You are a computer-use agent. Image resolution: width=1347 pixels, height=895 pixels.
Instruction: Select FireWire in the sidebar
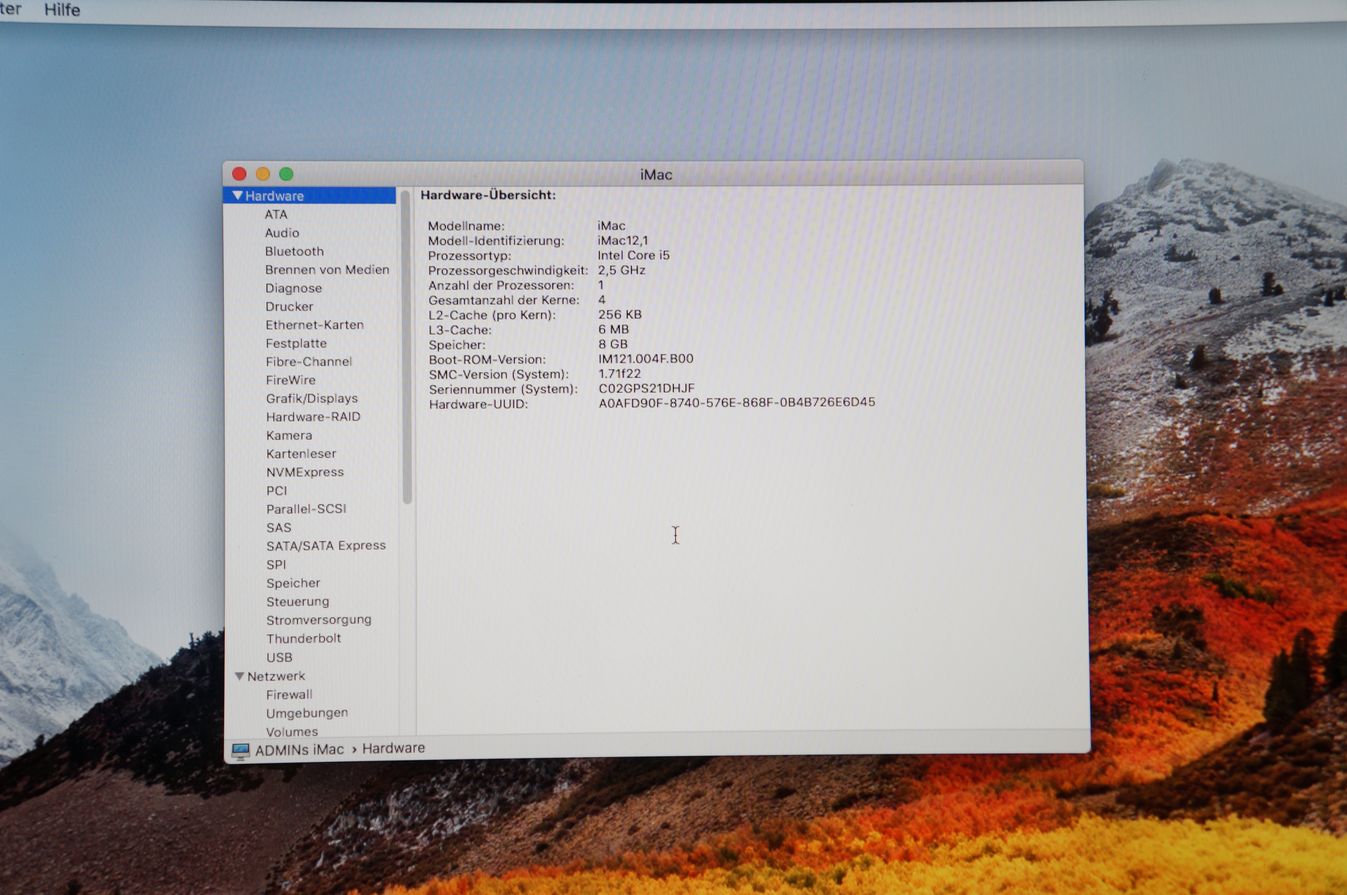click(290, 380)
